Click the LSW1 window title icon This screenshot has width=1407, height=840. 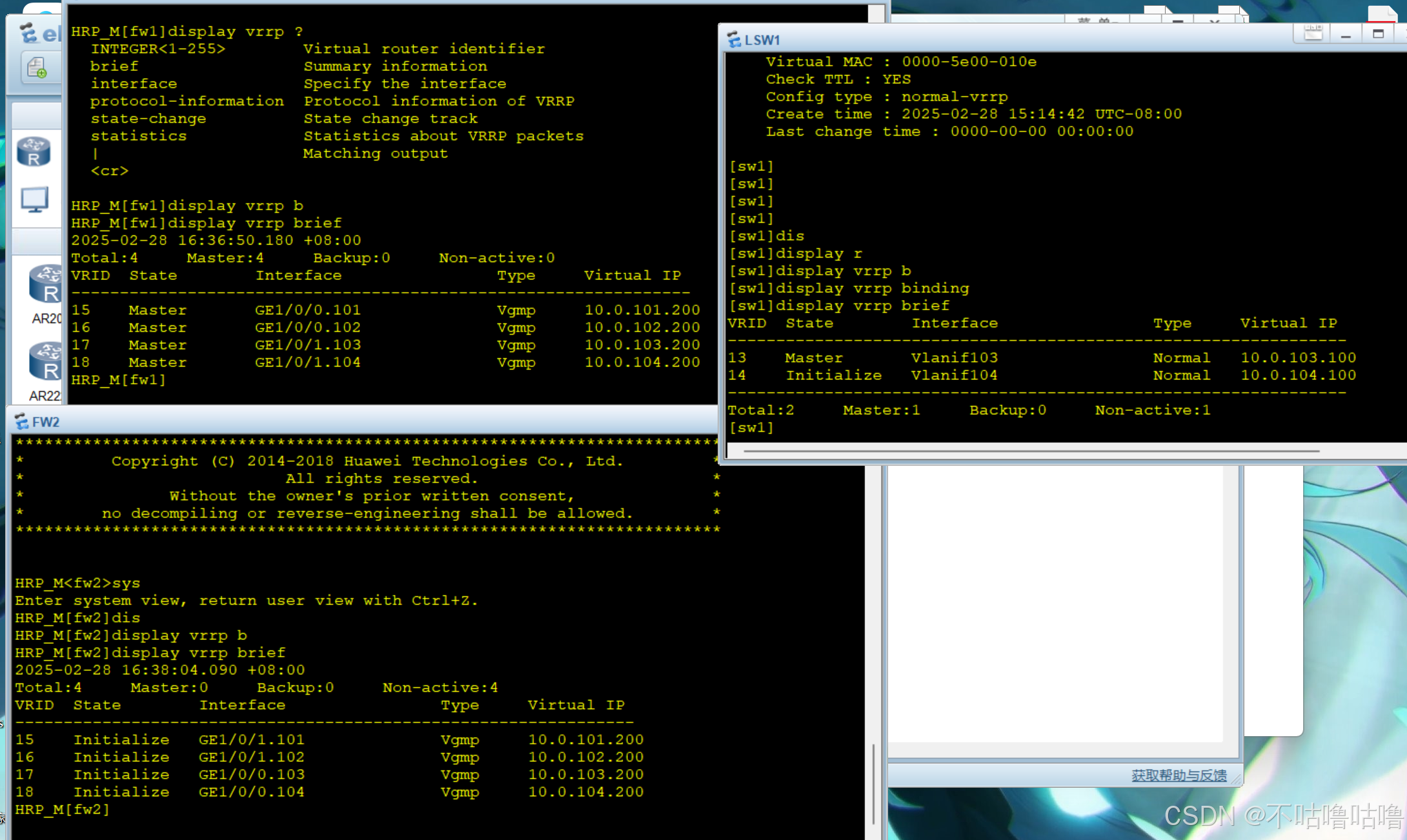[734, 39]
